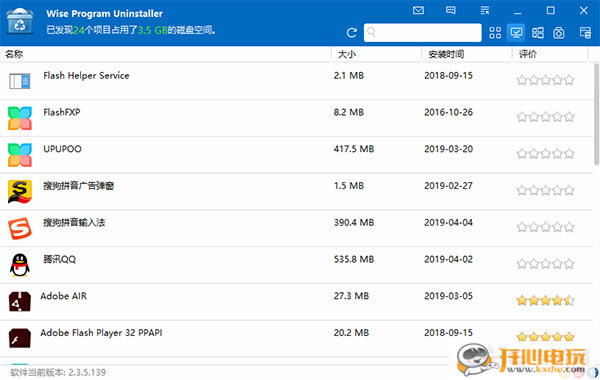Switch to the four-squares grid view icon

(x=495, y=33)
